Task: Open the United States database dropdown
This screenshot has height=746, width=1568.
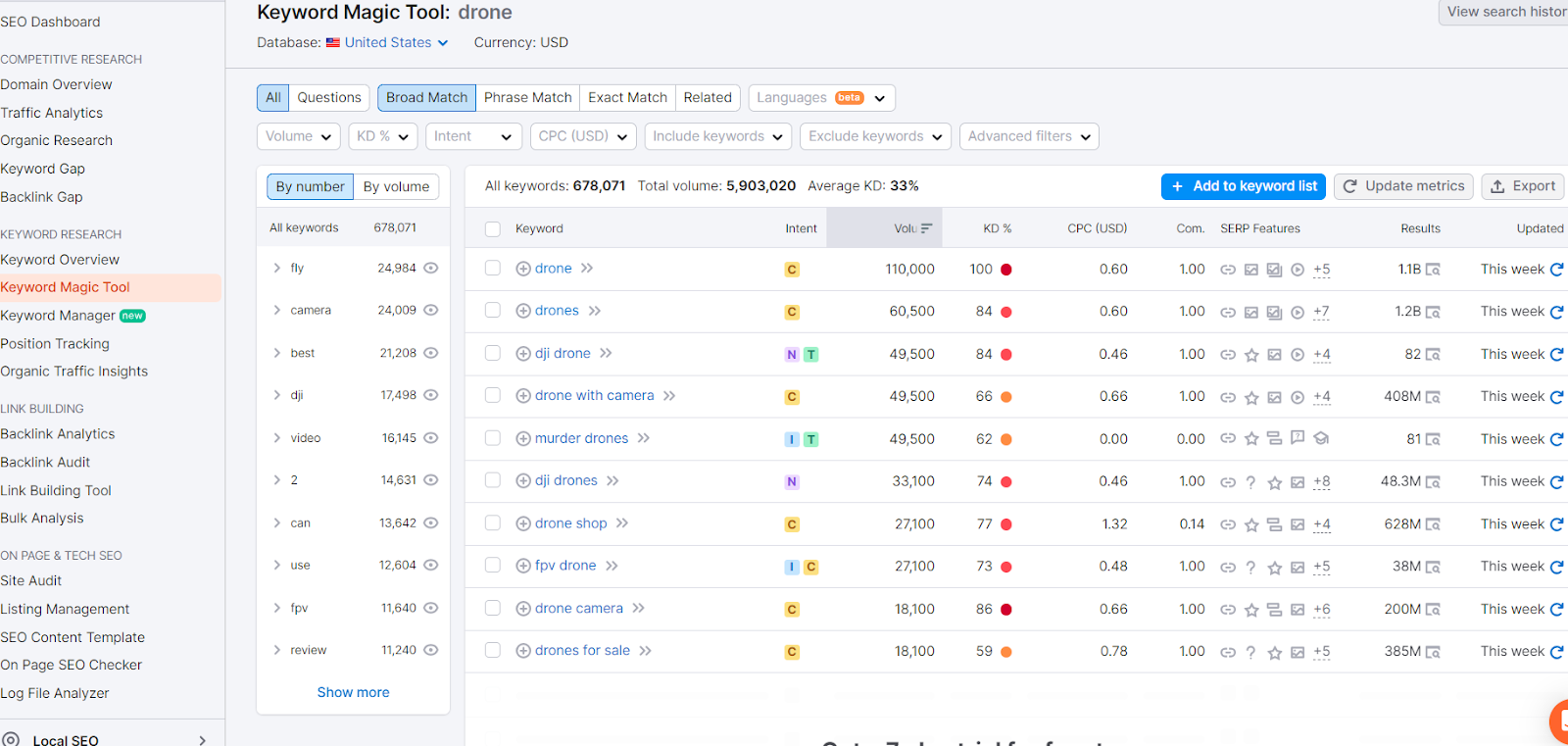Action: coord(387,42)
